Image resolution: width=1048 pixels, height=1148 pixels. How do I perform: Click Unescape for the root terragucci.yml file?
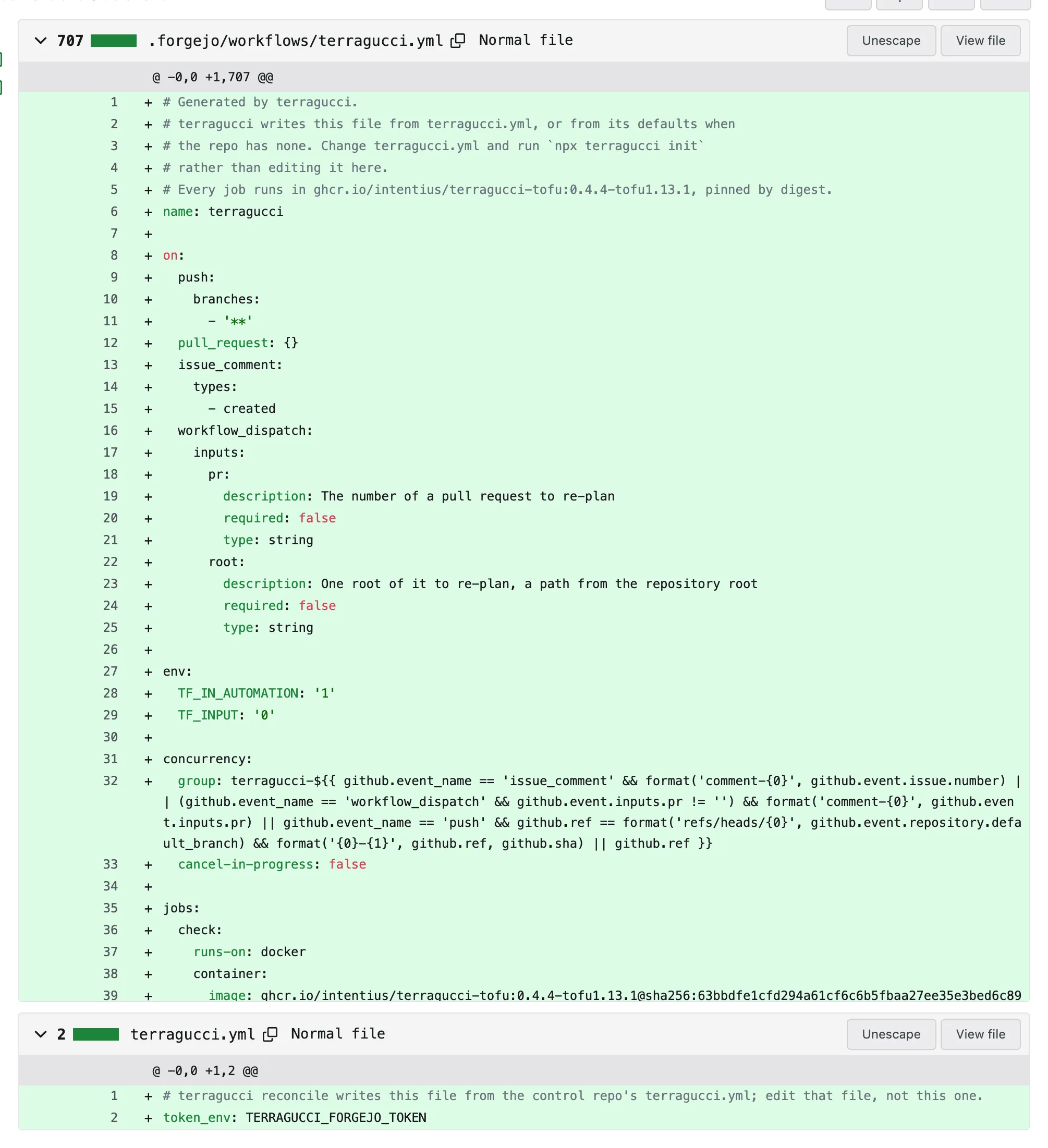(x=891, y=1034)
